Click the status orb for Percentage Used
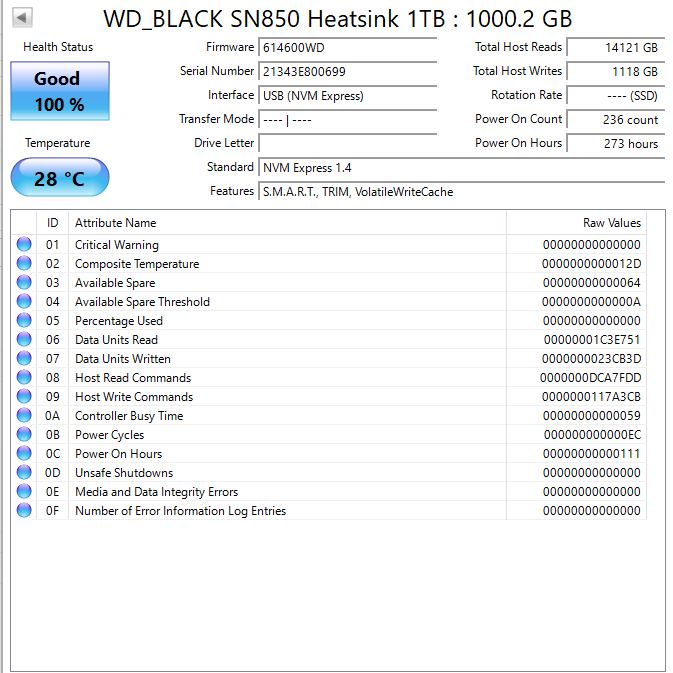Image resolution: width=673 pixels, height=673 pixels. pos(24,320)
